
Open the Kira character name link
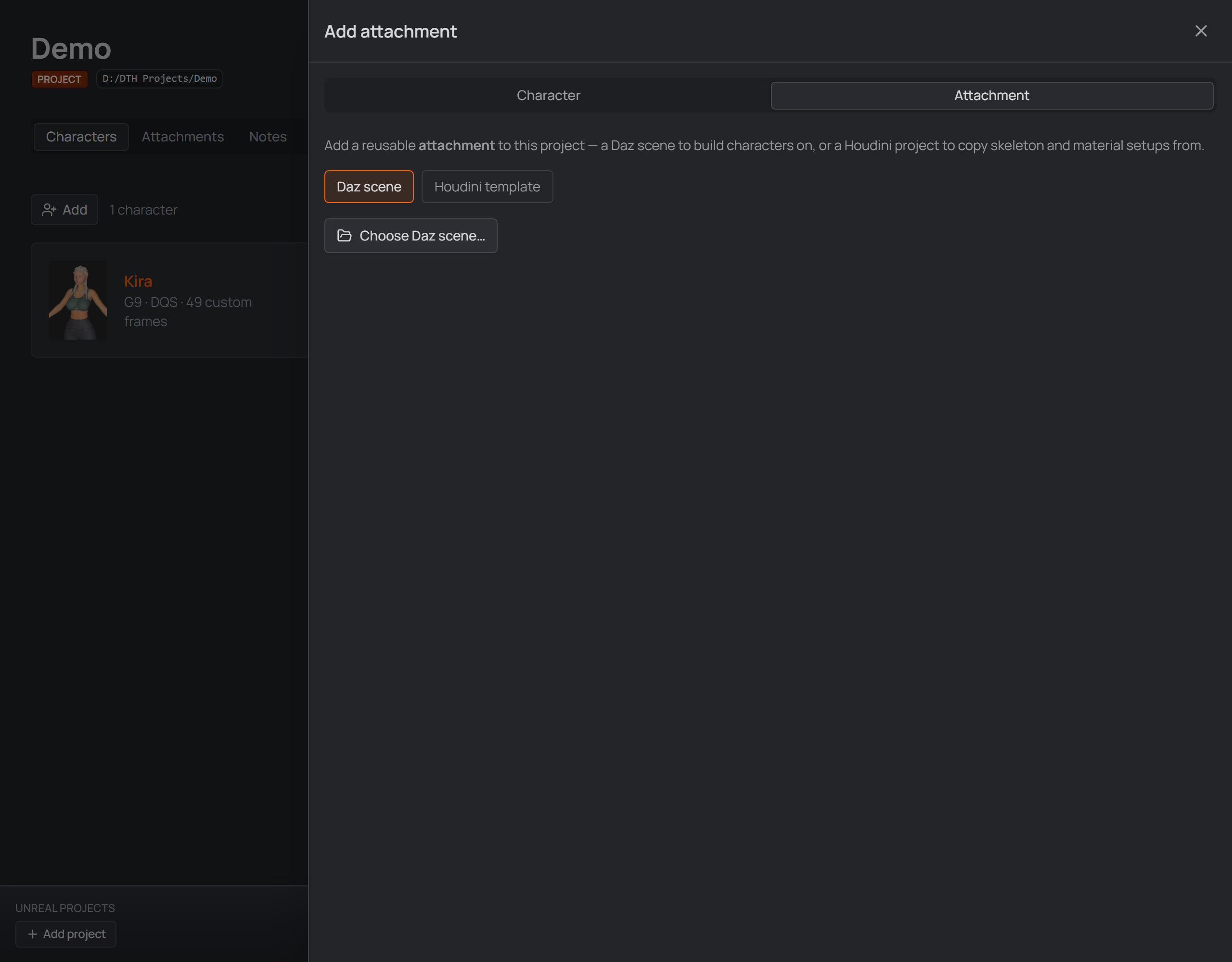(138, 281)
